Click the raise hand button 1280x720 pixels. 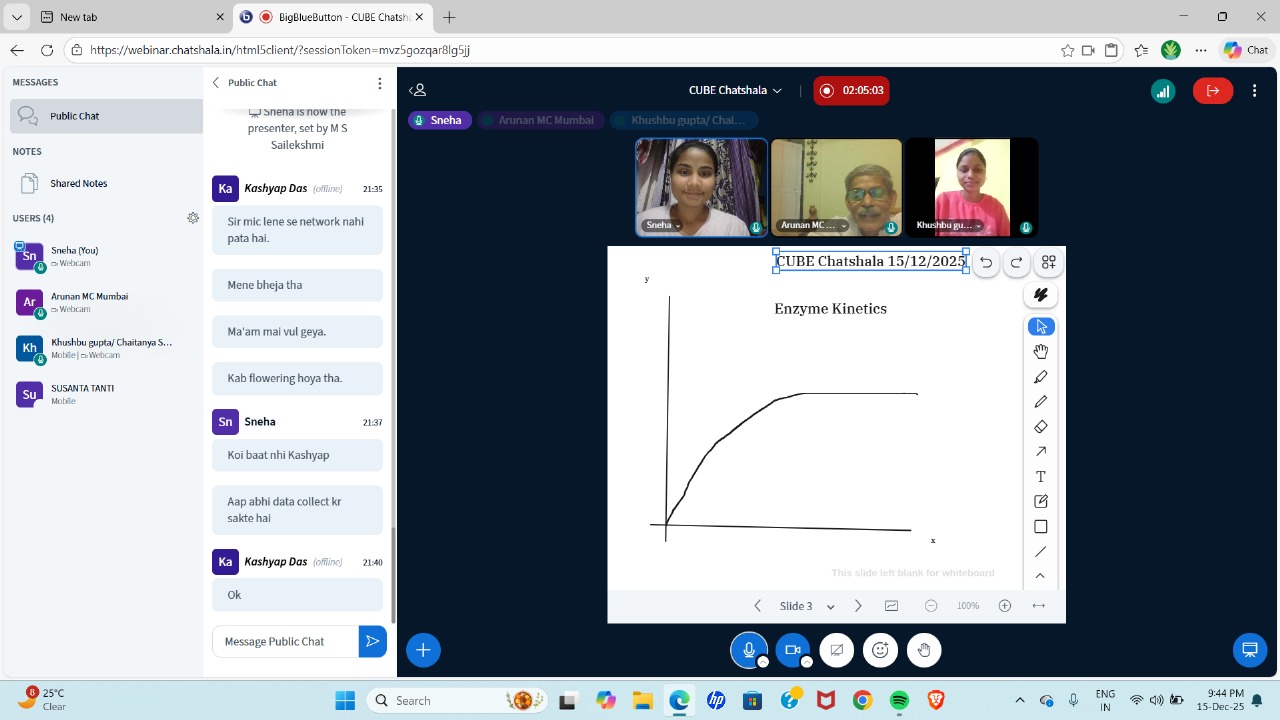[x=924, y=650]
